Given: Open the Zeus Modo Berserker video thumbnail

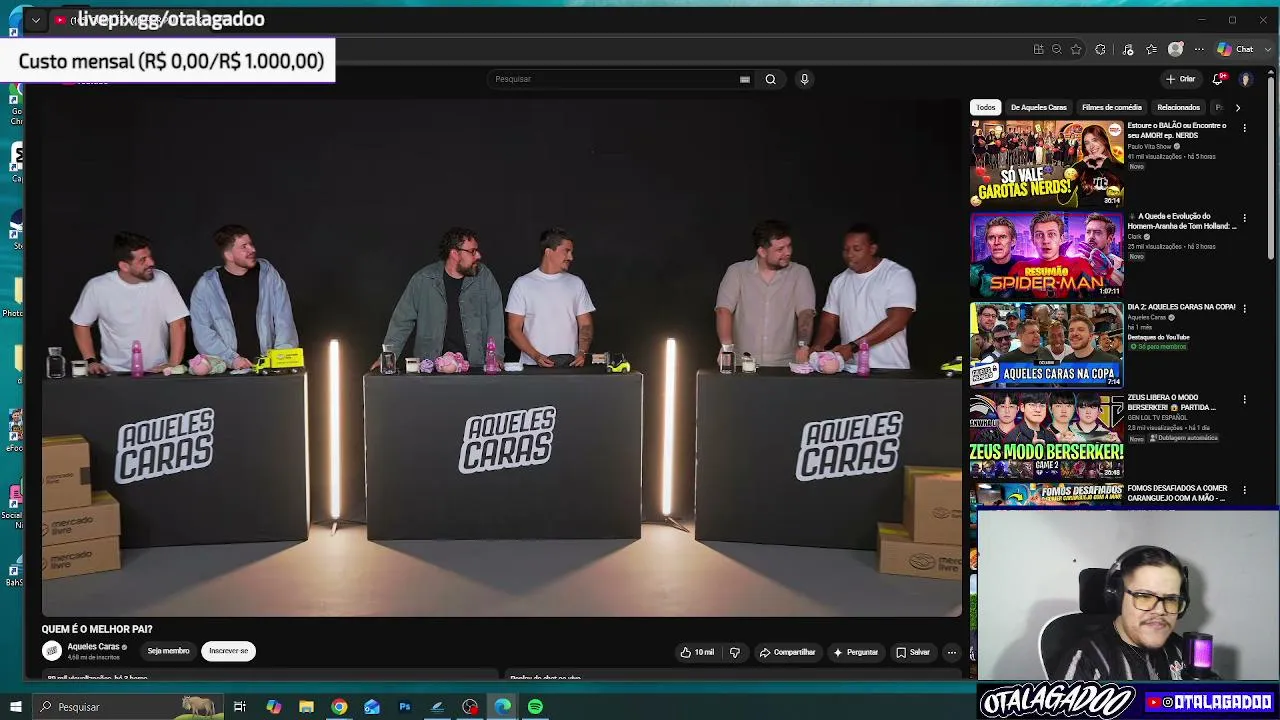Looking at the screenshot, I should (x=1047, y=435).
